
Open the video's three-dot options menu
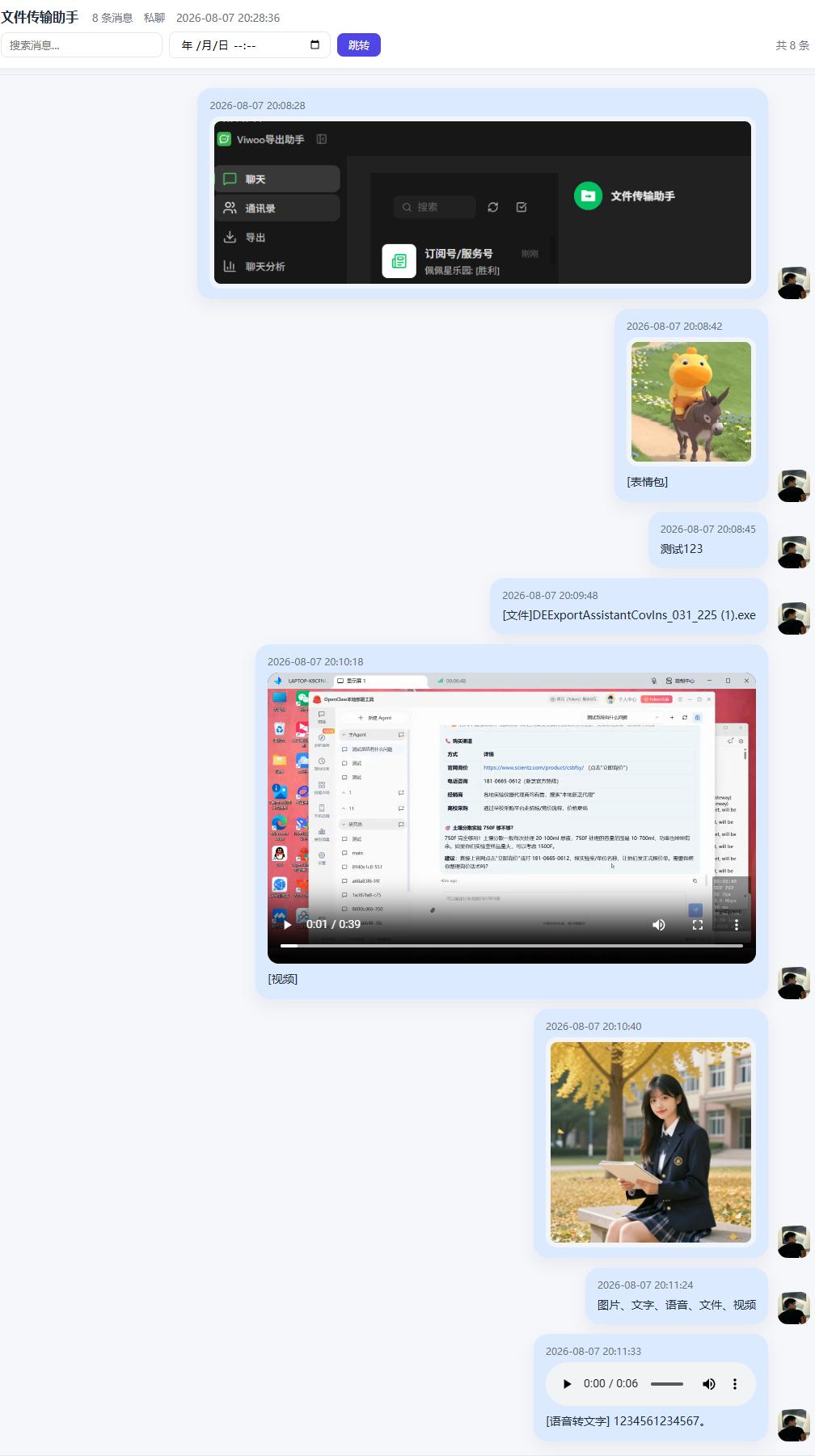click(737, 924)
